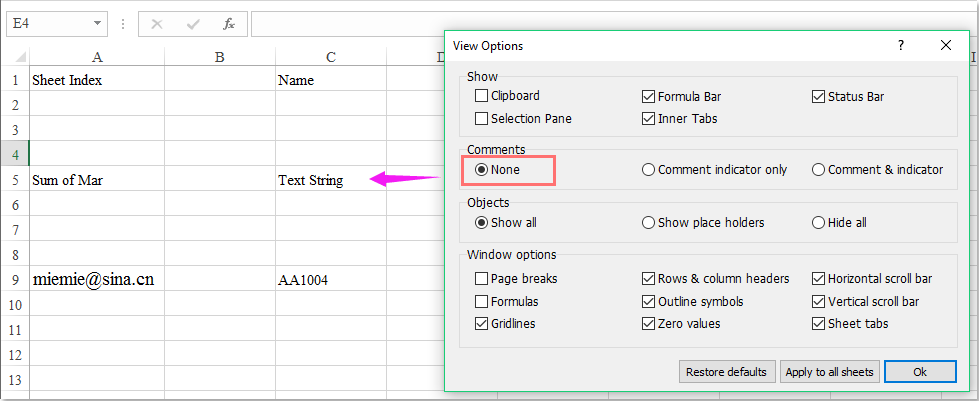Click the formula bar cancel (X) icon
The image size is (979, 401).
pyautogui.click(x=157, y=23)
